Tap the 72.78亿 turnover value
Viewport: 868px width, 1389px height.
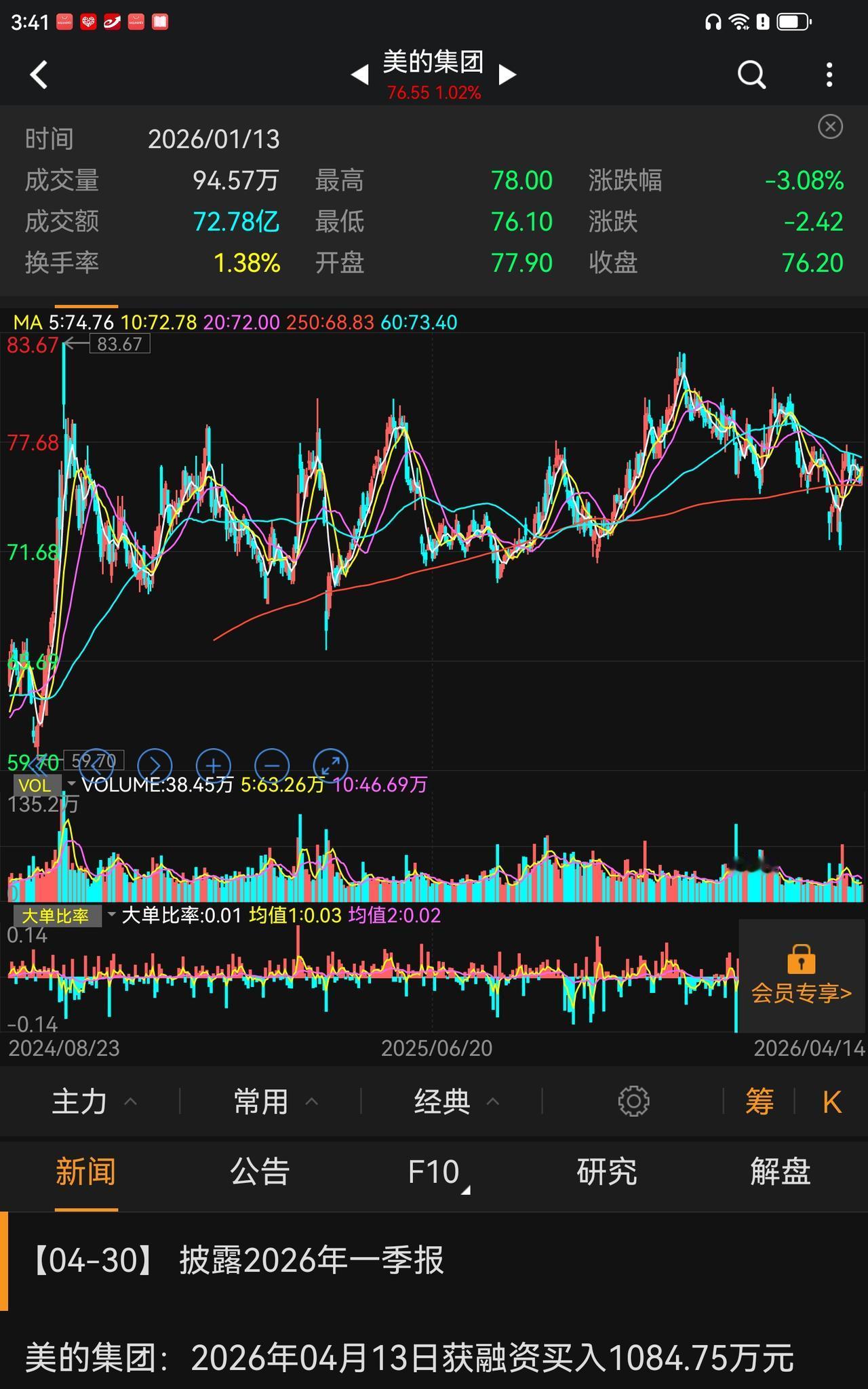coord(237,222)
